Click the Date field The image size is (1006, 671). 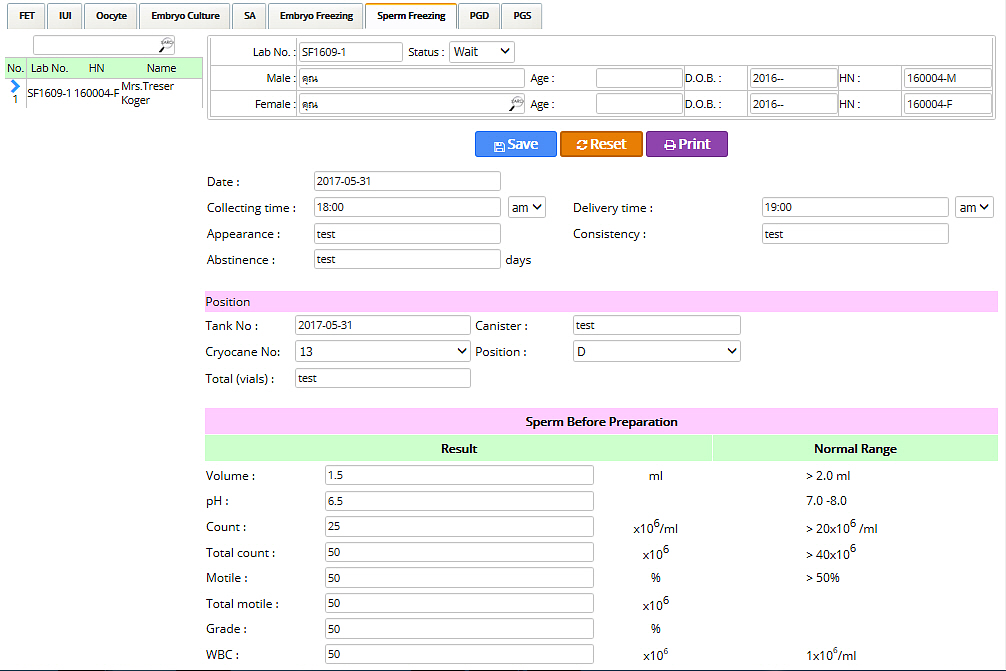click(x=407, y=181)
